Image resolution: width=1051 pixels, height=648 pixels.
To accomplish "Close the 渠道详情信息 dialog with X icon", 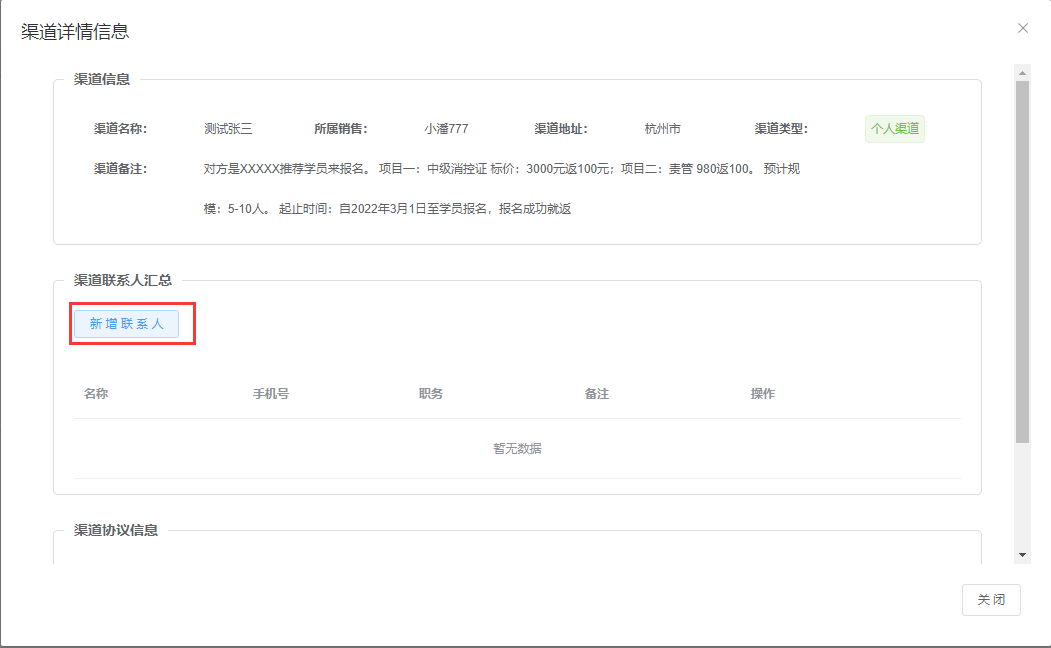I will [1022, 28].
